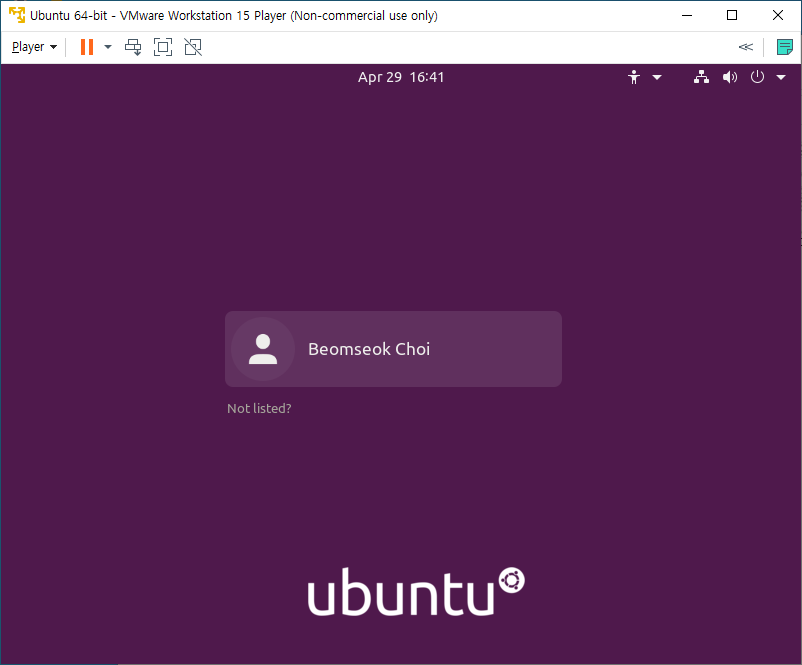Open the Ubuntu accessibility menu icon

tap(634, 77)
